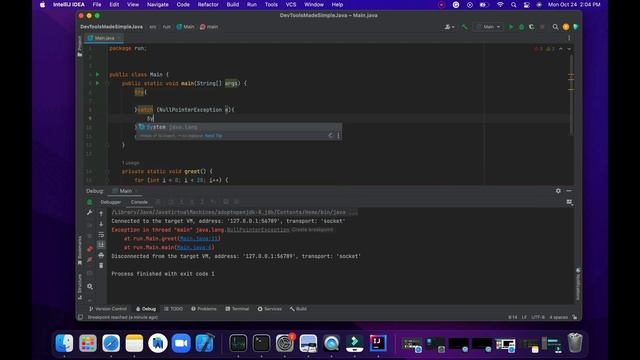Build project using the hammer icon

464,27
